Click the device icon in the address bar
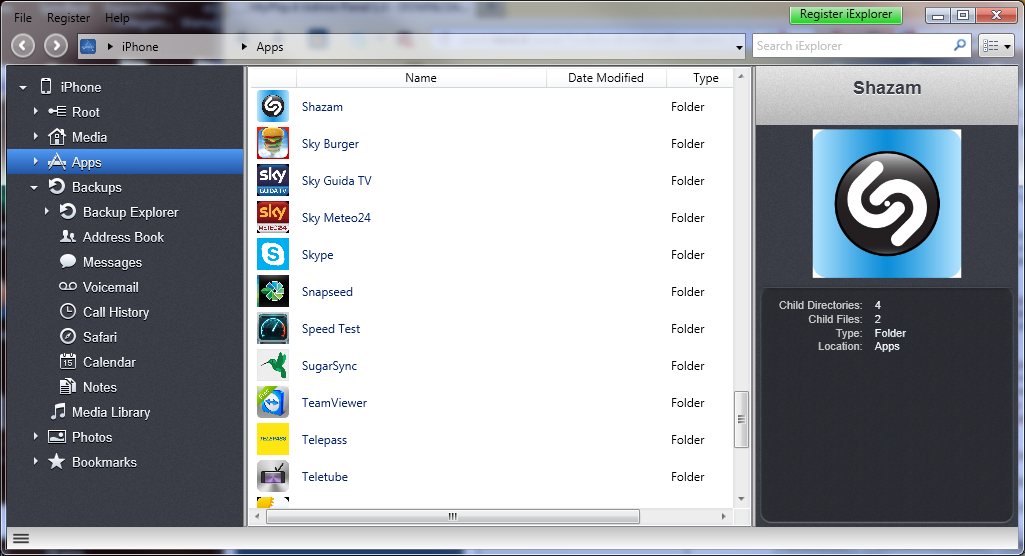 tap(88, 46)
